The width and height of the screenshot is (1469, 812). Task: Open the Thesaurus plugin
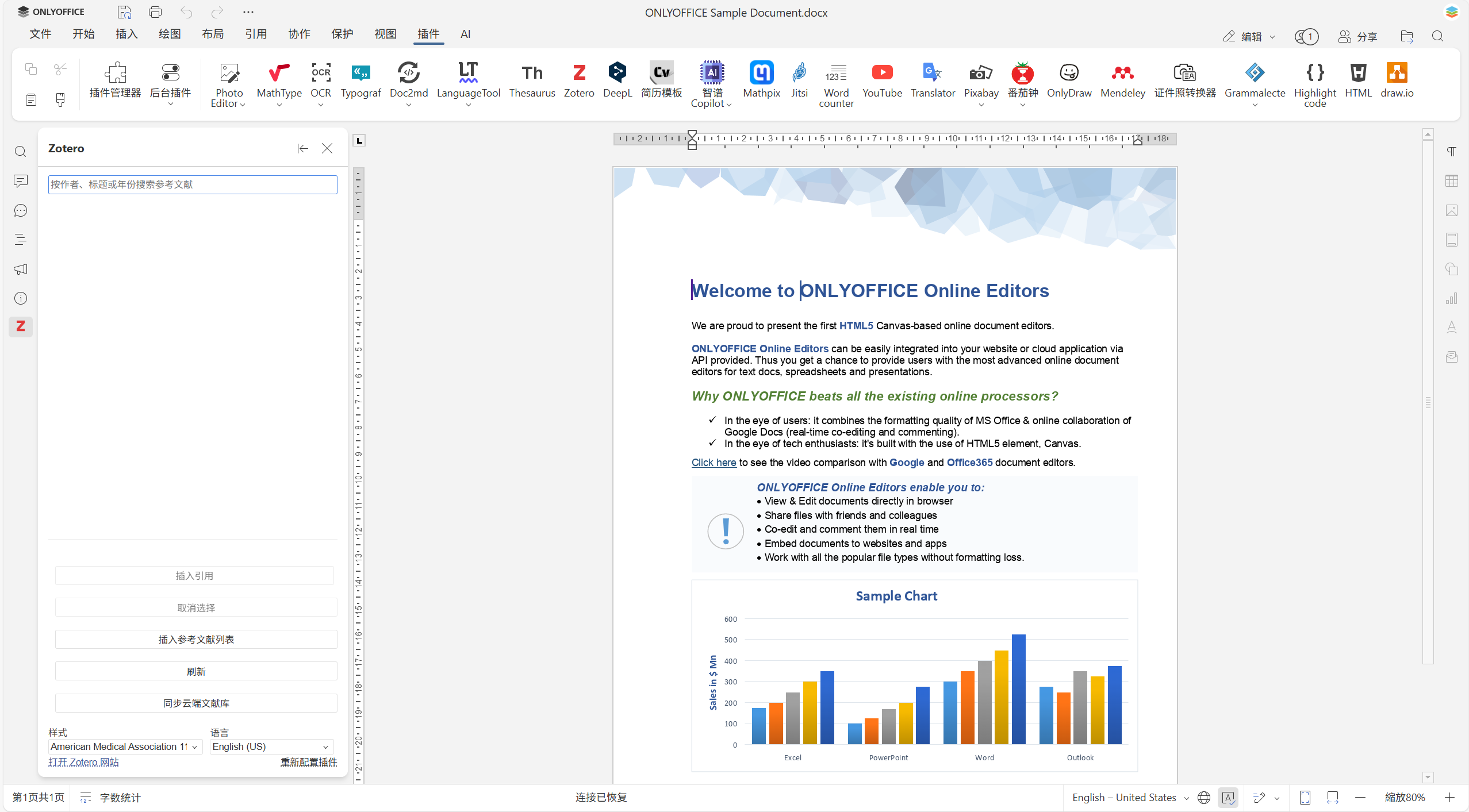pos(532,81)
